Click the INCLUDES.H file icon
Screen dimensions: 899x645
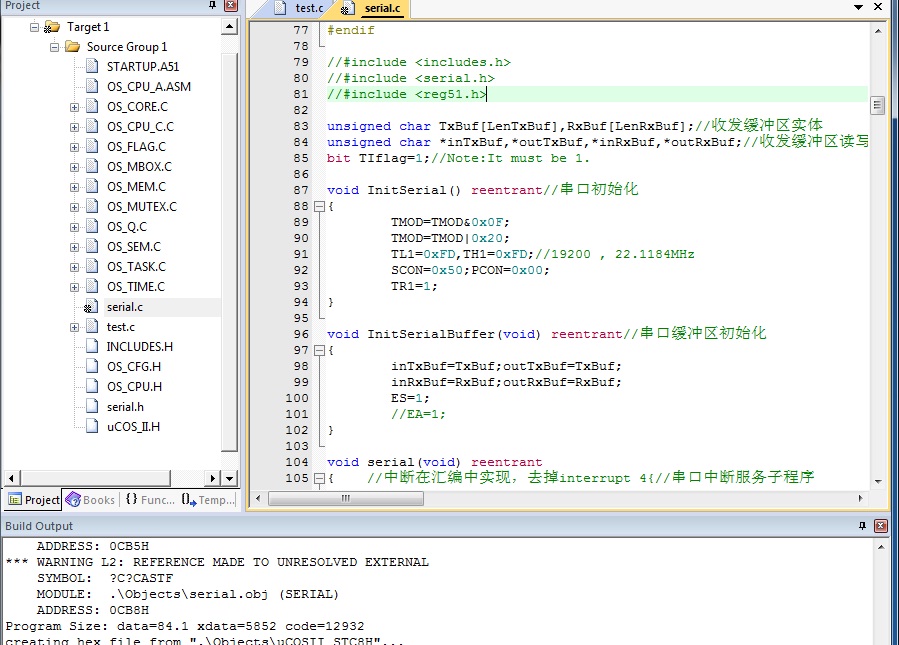pos(92,346)
